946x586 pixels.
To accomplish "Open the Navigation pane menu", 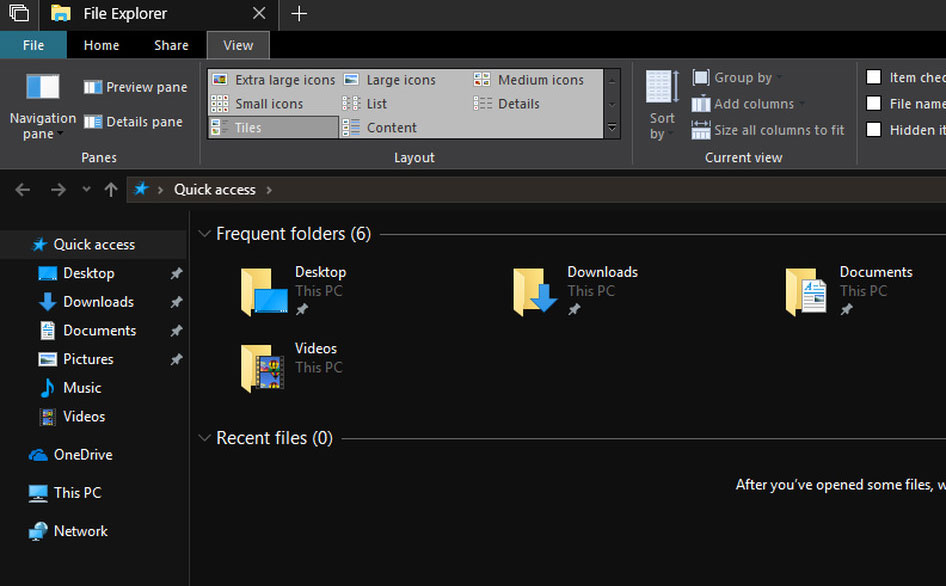I will pos(42,104).
